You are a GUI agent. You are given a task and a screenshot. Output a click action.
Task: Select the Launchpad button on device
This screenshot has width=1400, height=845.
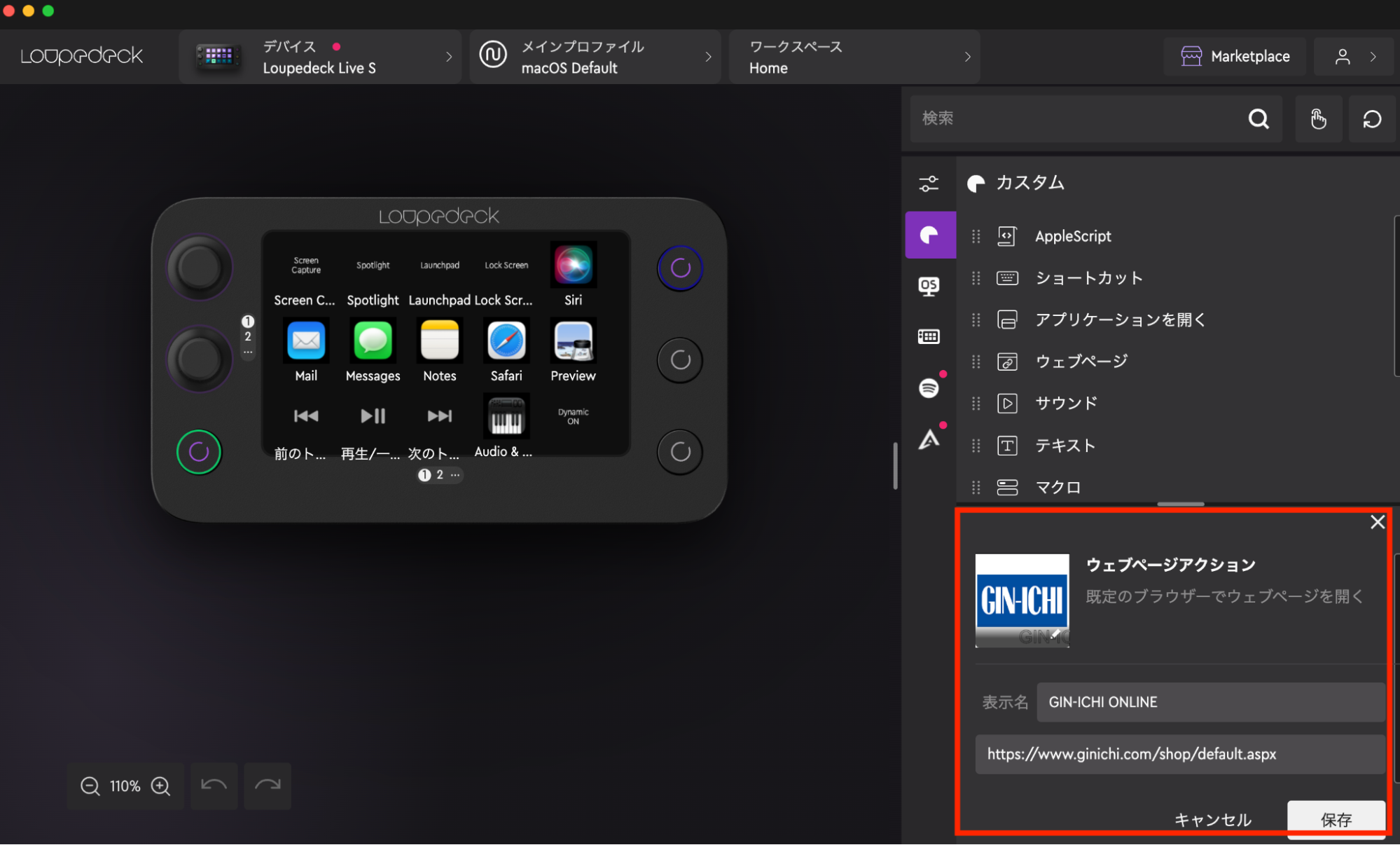[x=439, y=266]
